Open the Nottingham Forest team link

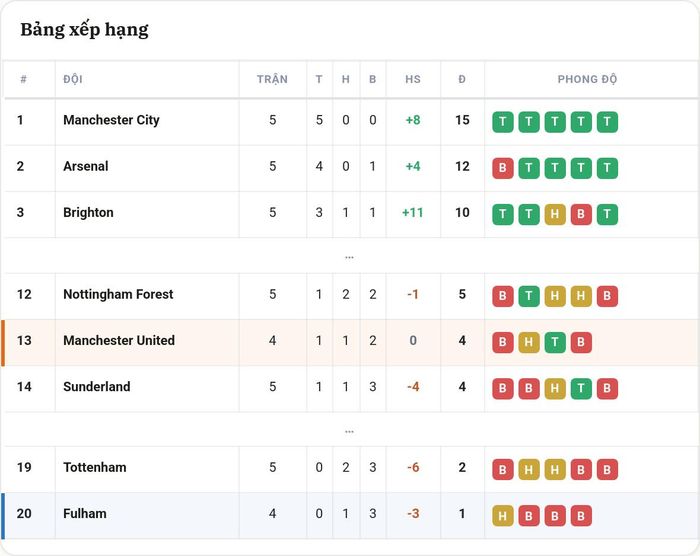click(118, 294)
